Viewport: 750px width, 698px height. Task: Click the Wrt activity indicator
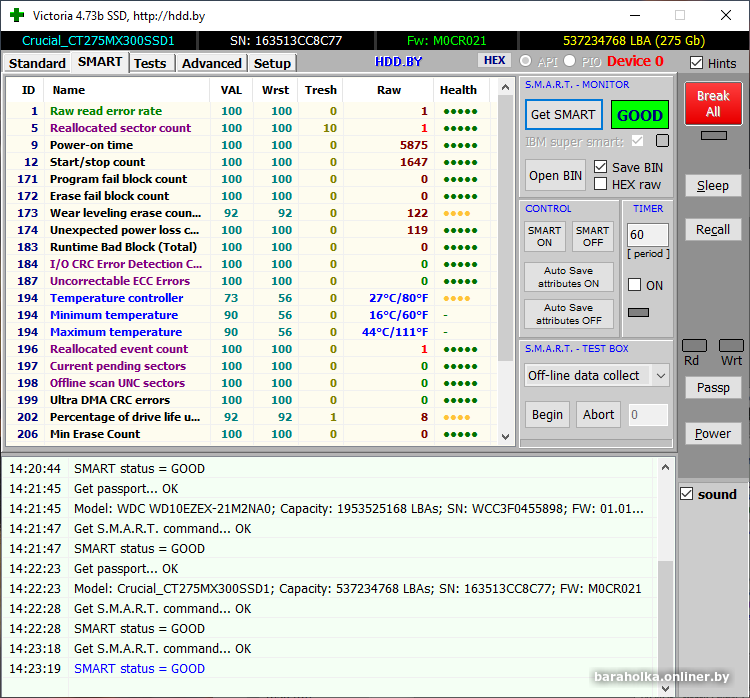coord(731,345)
